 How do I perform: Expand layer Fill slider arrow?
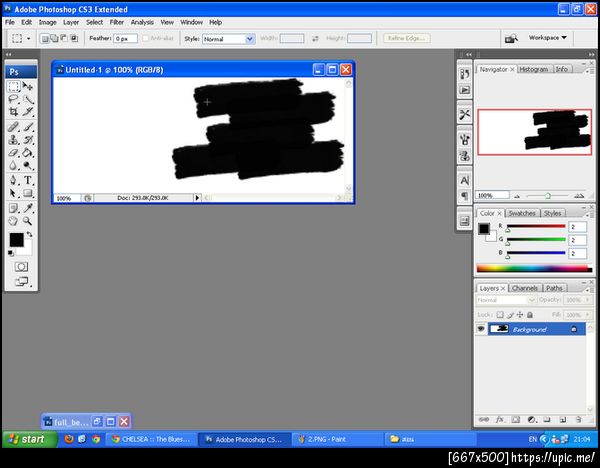[x=588, y=315]
